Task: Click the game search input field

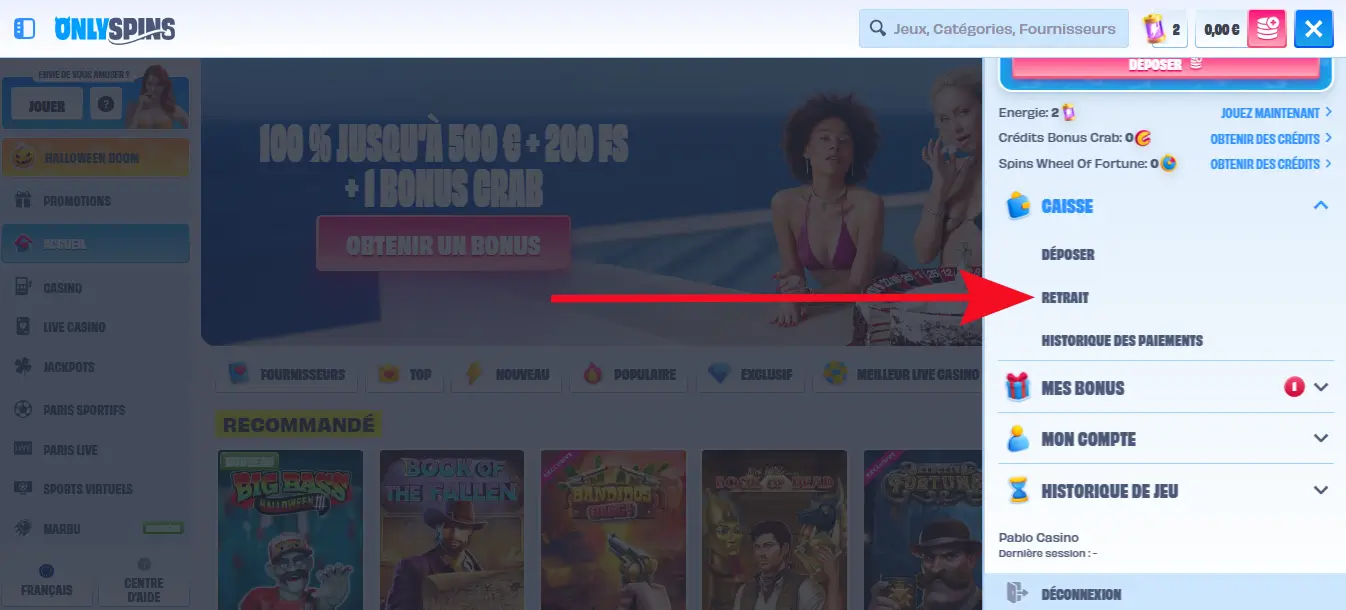Action: click(x=992, y=29)
